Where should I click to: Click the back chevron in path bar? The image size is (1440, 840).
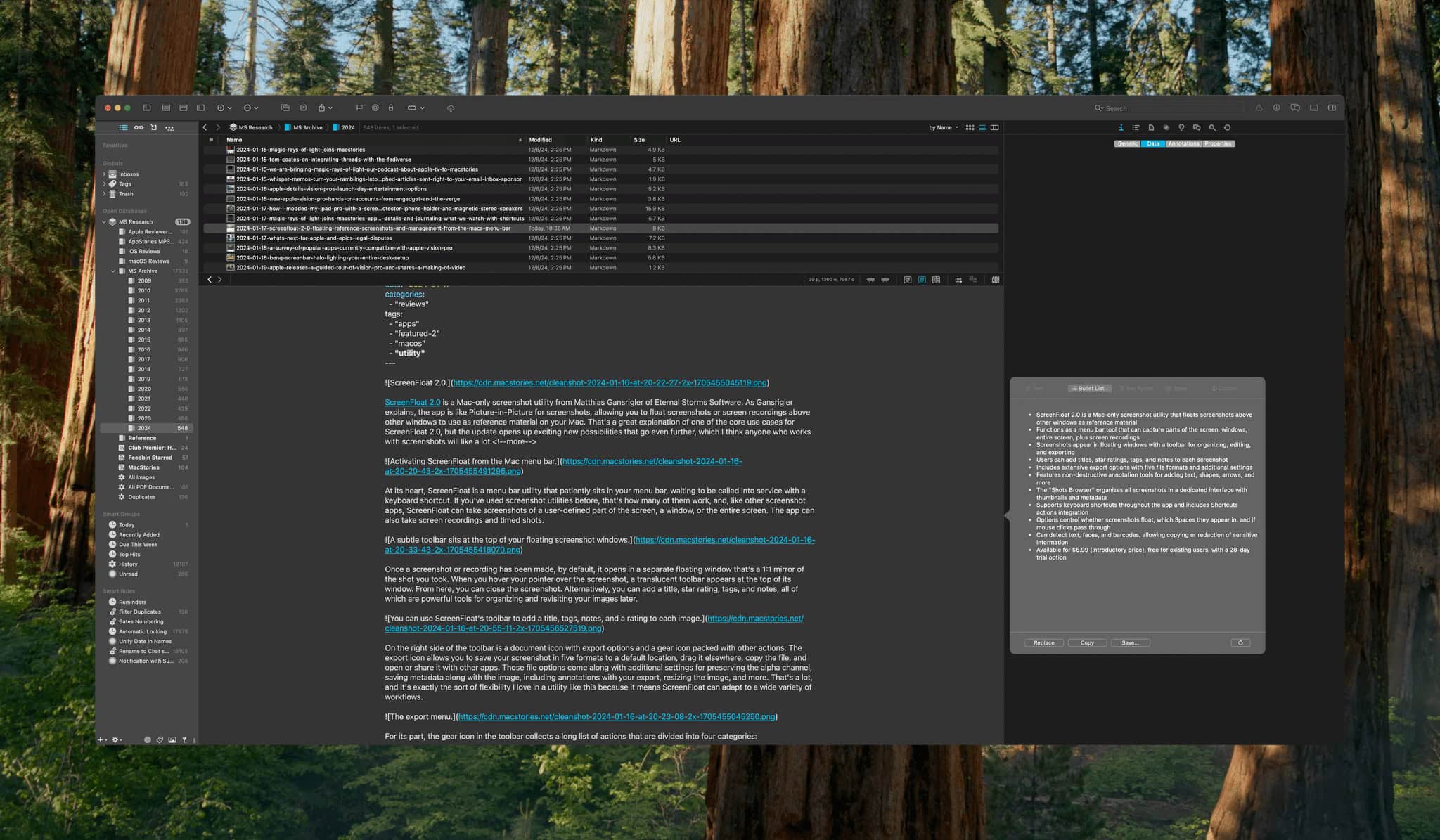205,127
